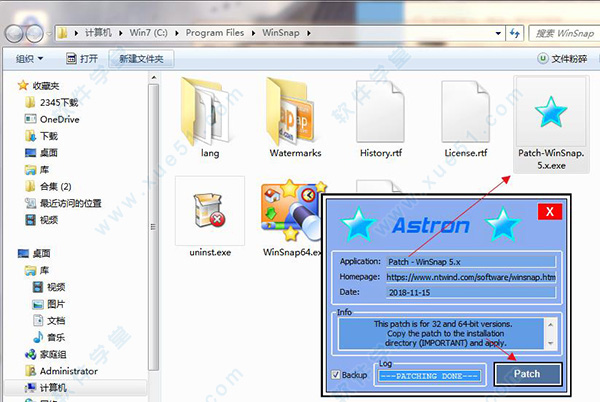Select 2345下载 in the favorites list
Viewport: 600px width, 402px height.
62,102
